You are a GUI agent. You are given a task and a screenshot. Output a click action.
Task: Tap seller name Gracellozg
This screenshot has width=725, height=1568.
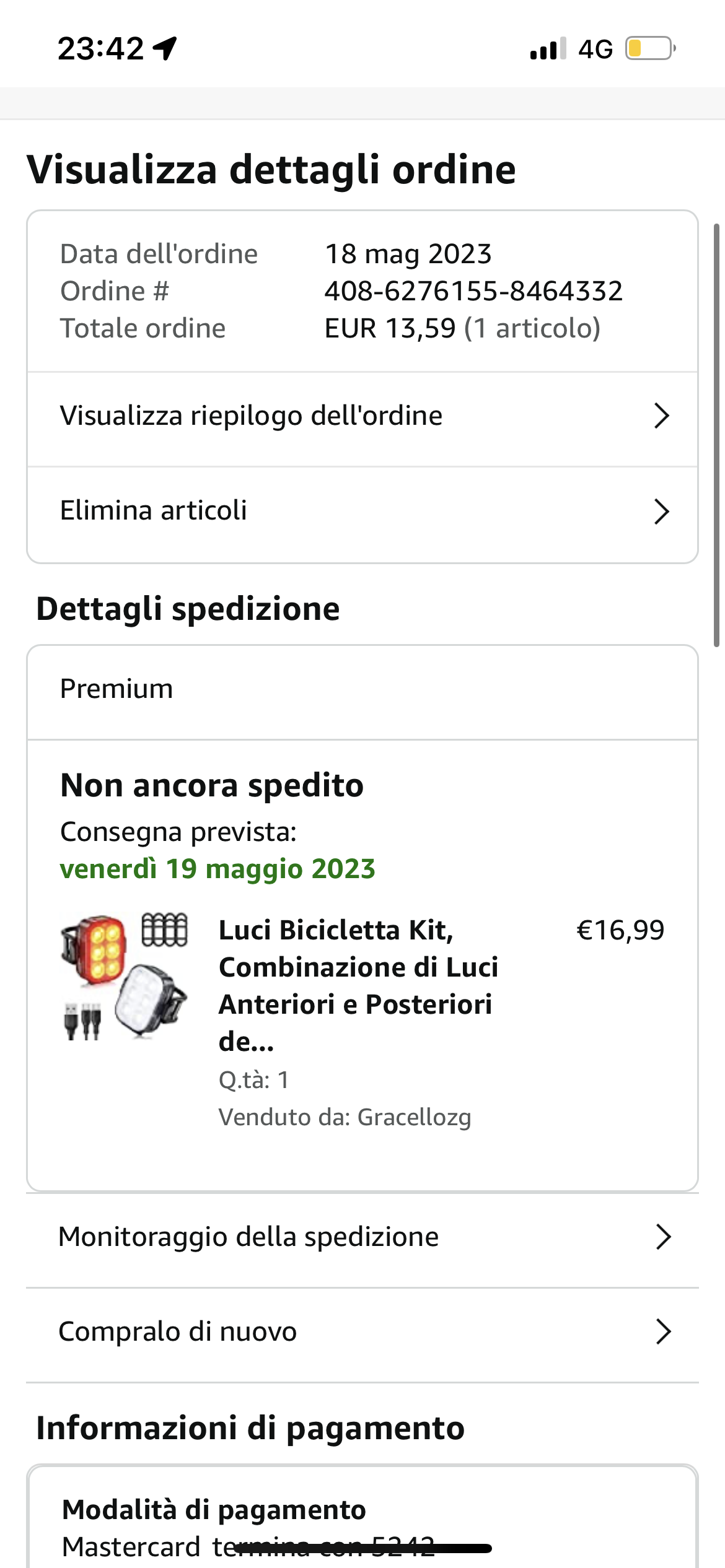pos(413,1117)
